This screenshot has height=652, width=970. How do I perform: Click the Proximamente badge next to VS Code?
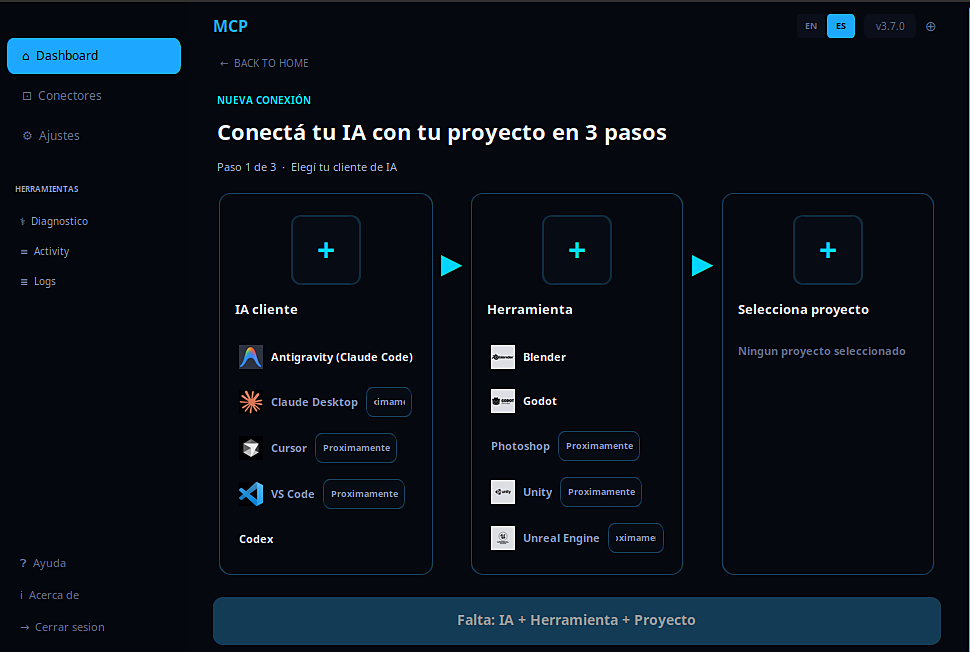[x=364, y=494]
